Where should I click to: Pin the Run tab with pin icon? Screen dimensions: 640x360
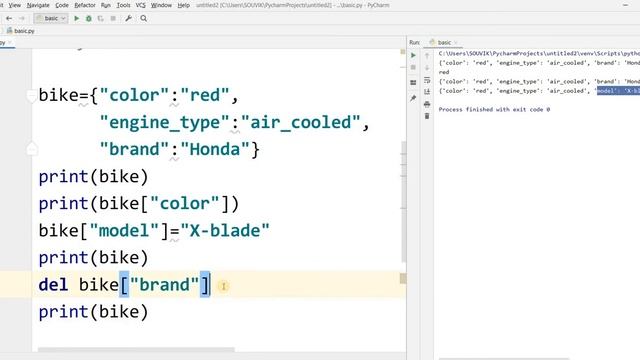point(413,98)
